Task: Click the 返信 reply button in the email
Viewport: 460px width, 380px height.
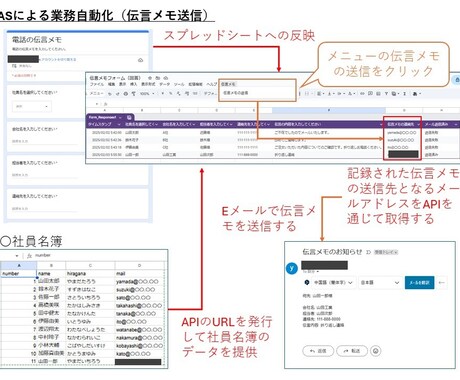Action: point(318,351)
